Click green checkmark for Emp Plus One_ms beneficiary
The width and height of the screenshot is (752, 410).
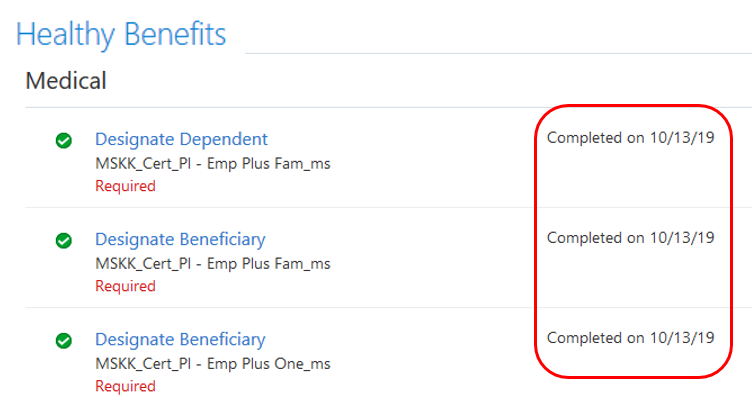click(63, 341)
